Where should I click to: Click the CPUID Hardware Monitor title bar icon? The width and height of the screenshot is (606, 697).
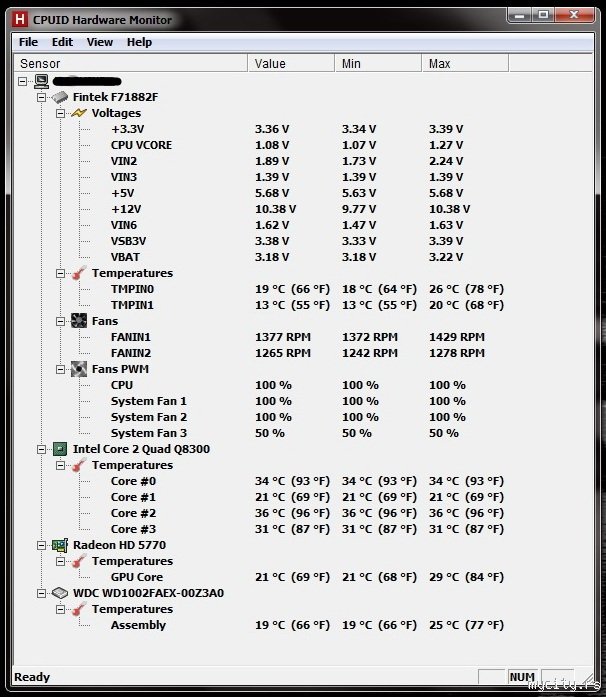[x=20, y=20]
